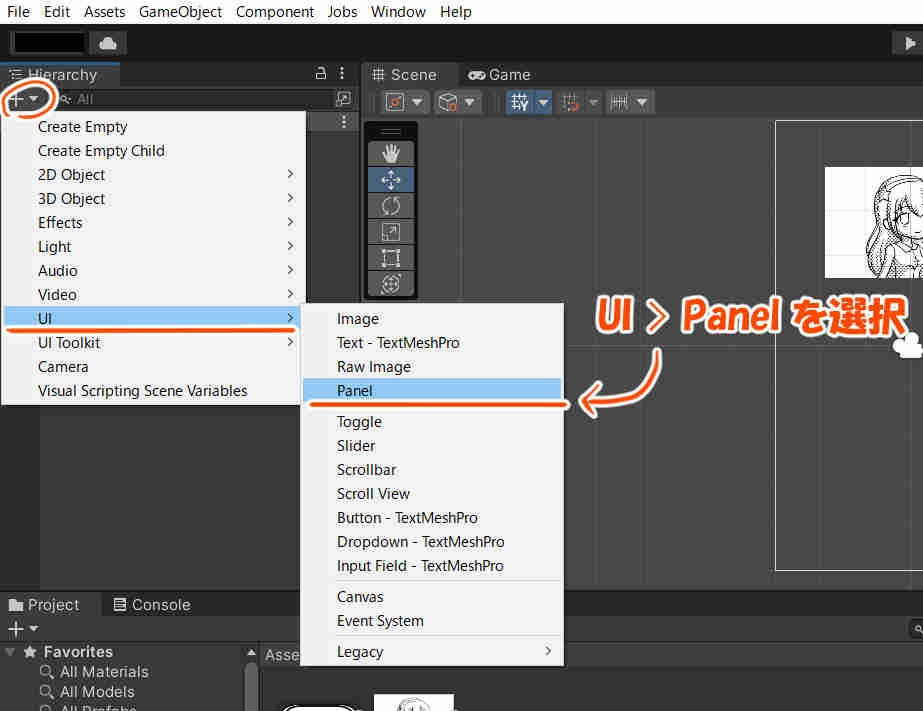This screenshot has height=711, width=923.
Task: Expand the Legacy submenu
Action: click(433, 652)
